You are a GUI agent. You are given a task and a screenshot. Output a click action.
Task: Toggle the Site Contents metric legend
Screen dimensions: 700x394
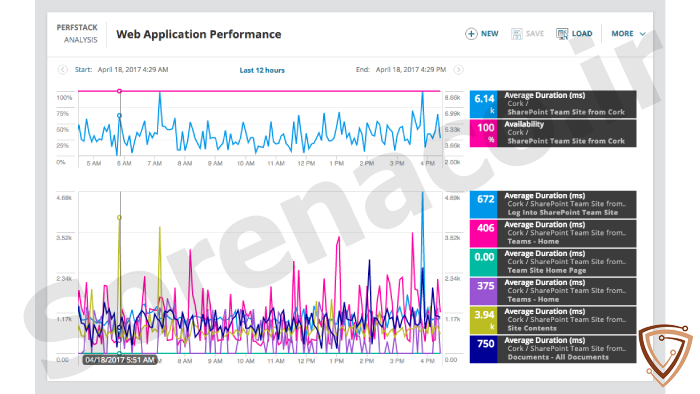(x=553, y=320)
